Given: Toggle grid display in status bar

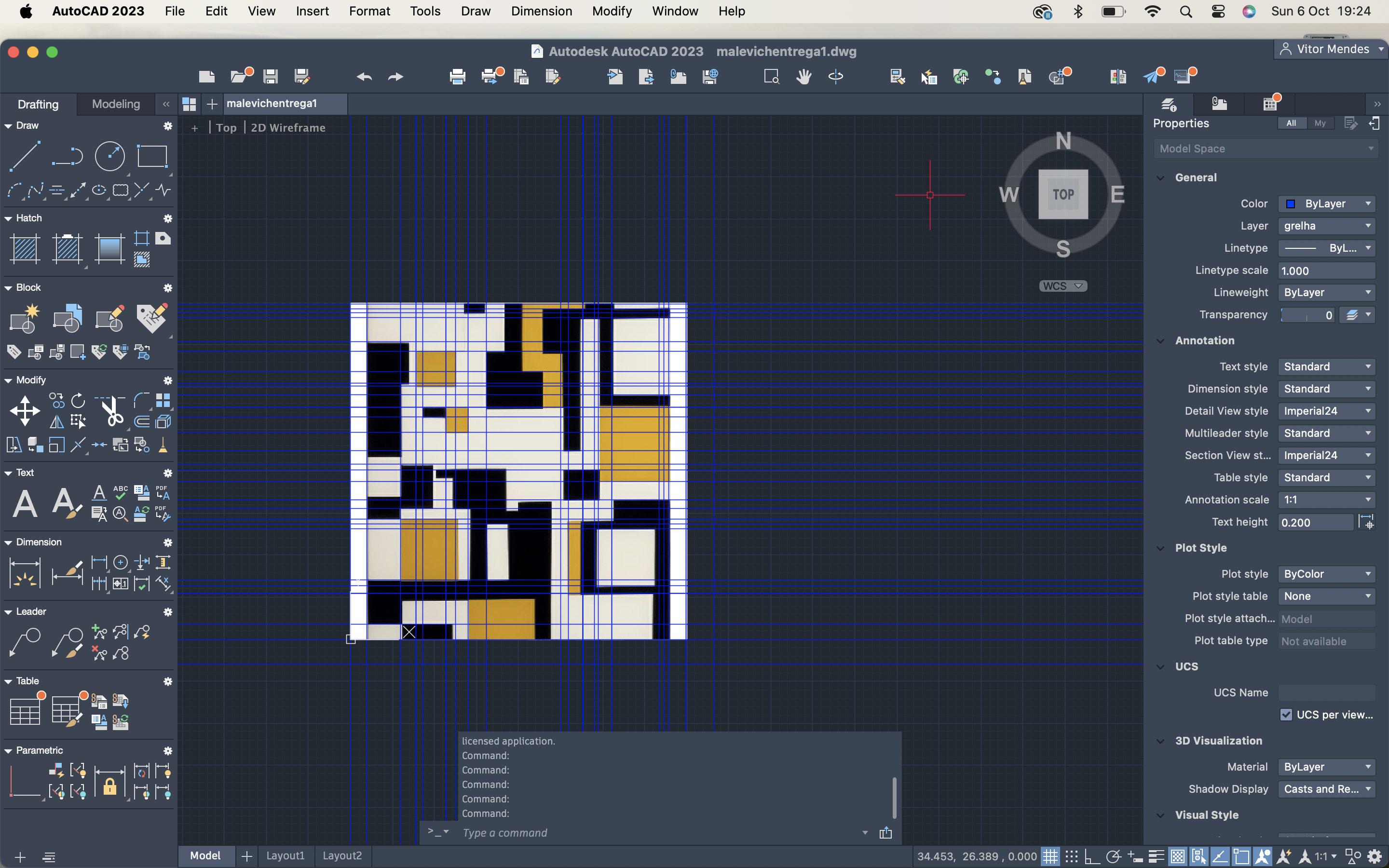Looking at the screenshot, I should (1050, 856).
